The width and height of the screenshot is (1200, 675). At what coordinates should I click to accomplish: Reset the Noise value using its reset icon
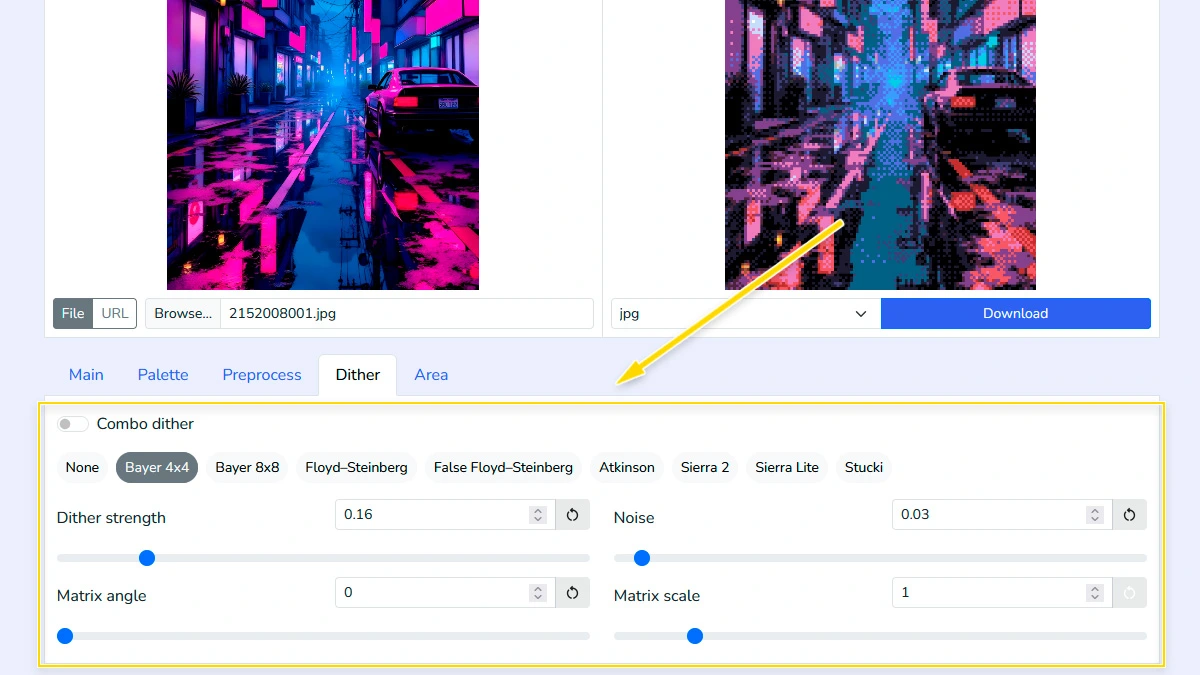(x=1129, y=514)
